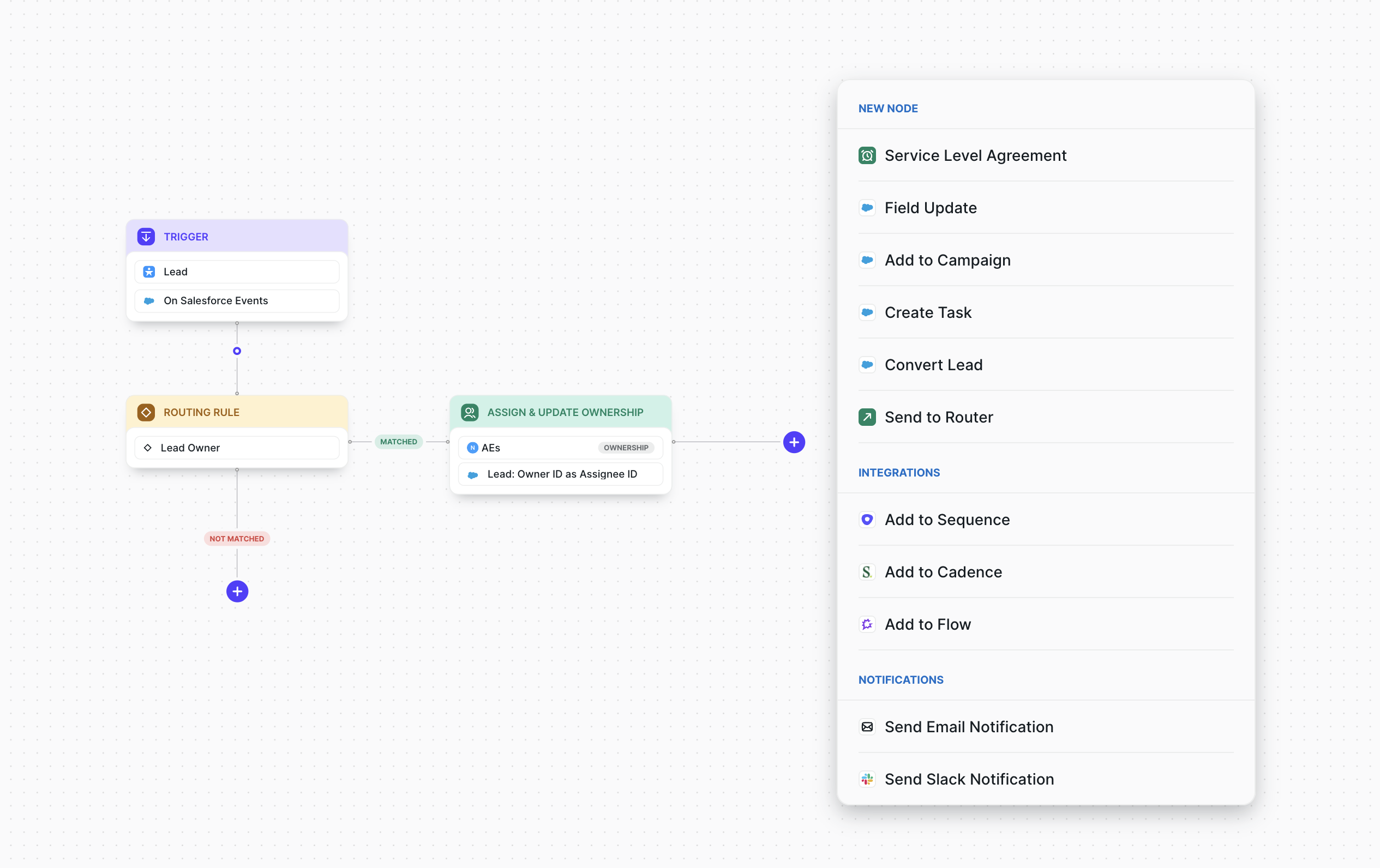The width and height of the screenshot is (1380, 868).
Task: Click the OWNERSHIP badge on the AEs row
Action: pyautogui.click(x=626, y=448)
